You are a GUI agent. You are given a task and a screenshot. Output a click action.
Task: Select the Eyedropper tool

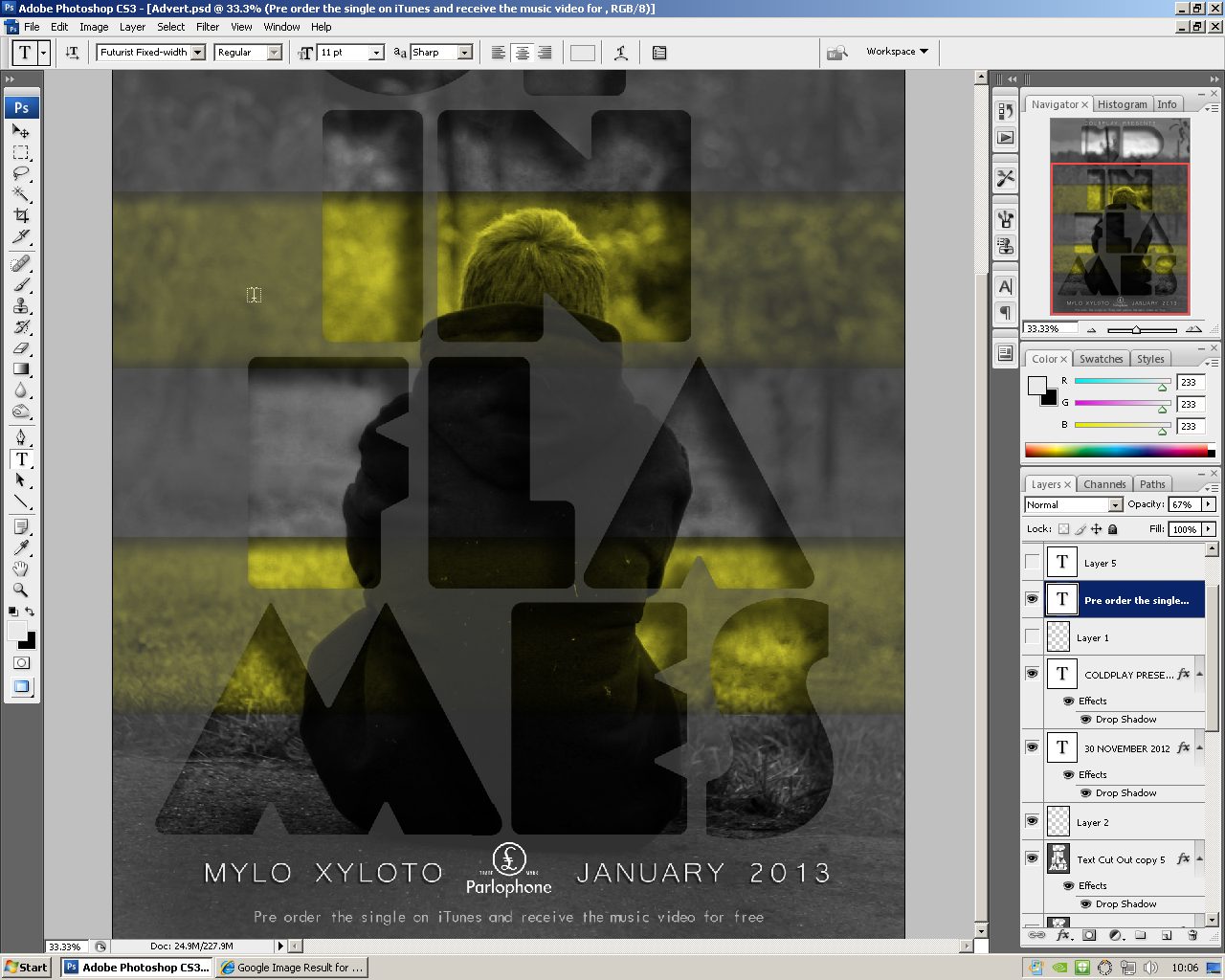(x=21, y=548)
